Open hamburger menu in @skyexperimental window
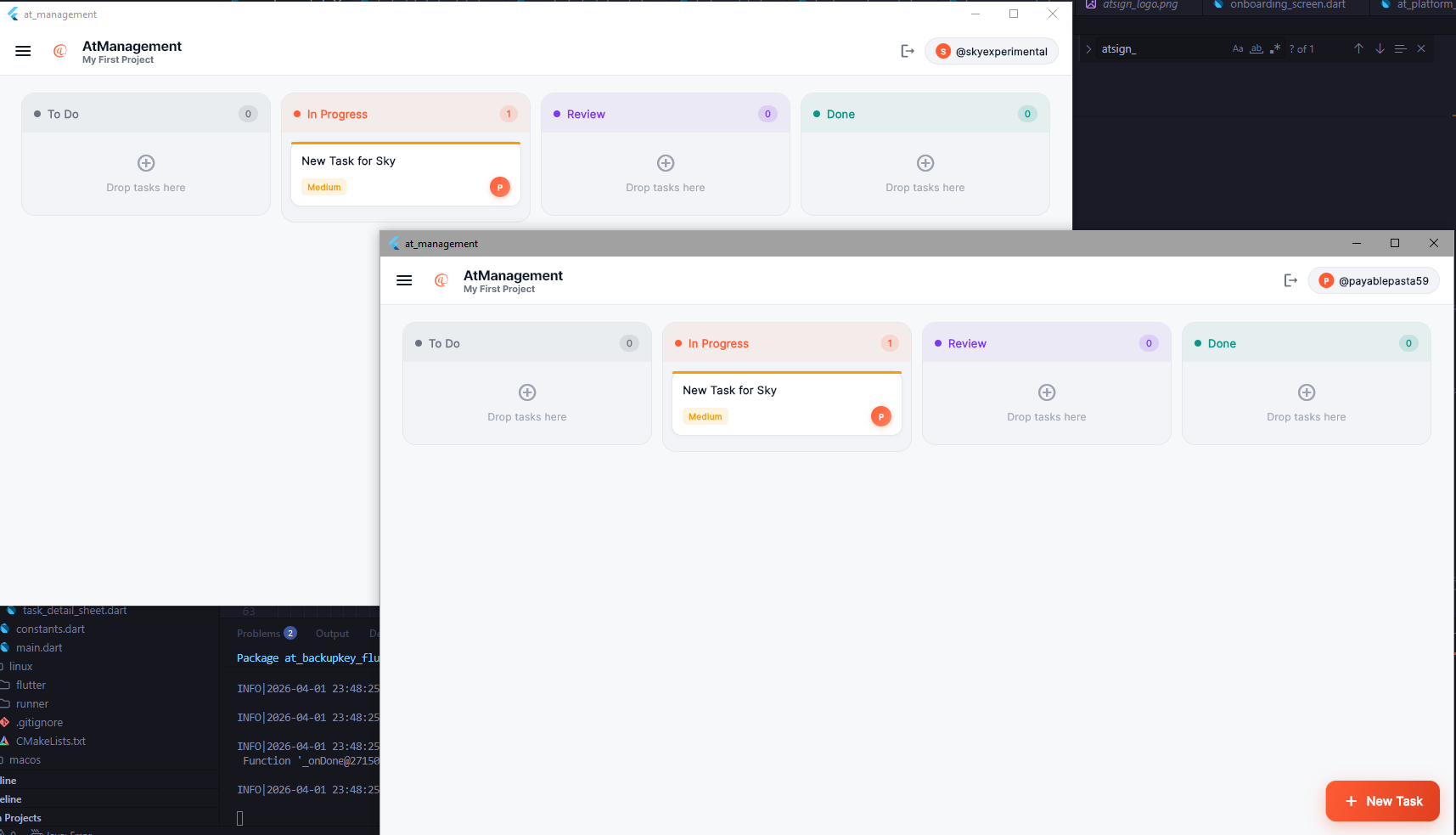 pos(23,51)
